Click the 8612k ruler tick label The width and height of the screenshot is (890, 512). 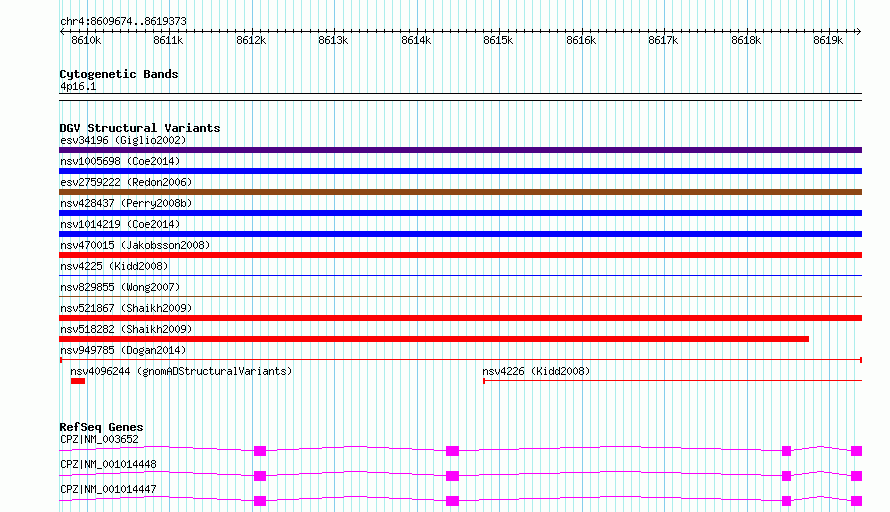pos(251,40)
